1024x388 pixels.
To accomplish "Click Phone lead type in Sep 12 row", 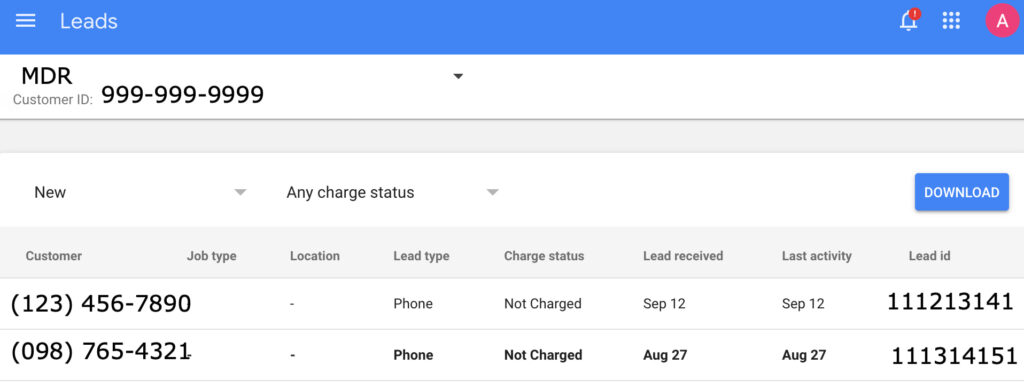I will pyautogui.click(x=413, y=304).
